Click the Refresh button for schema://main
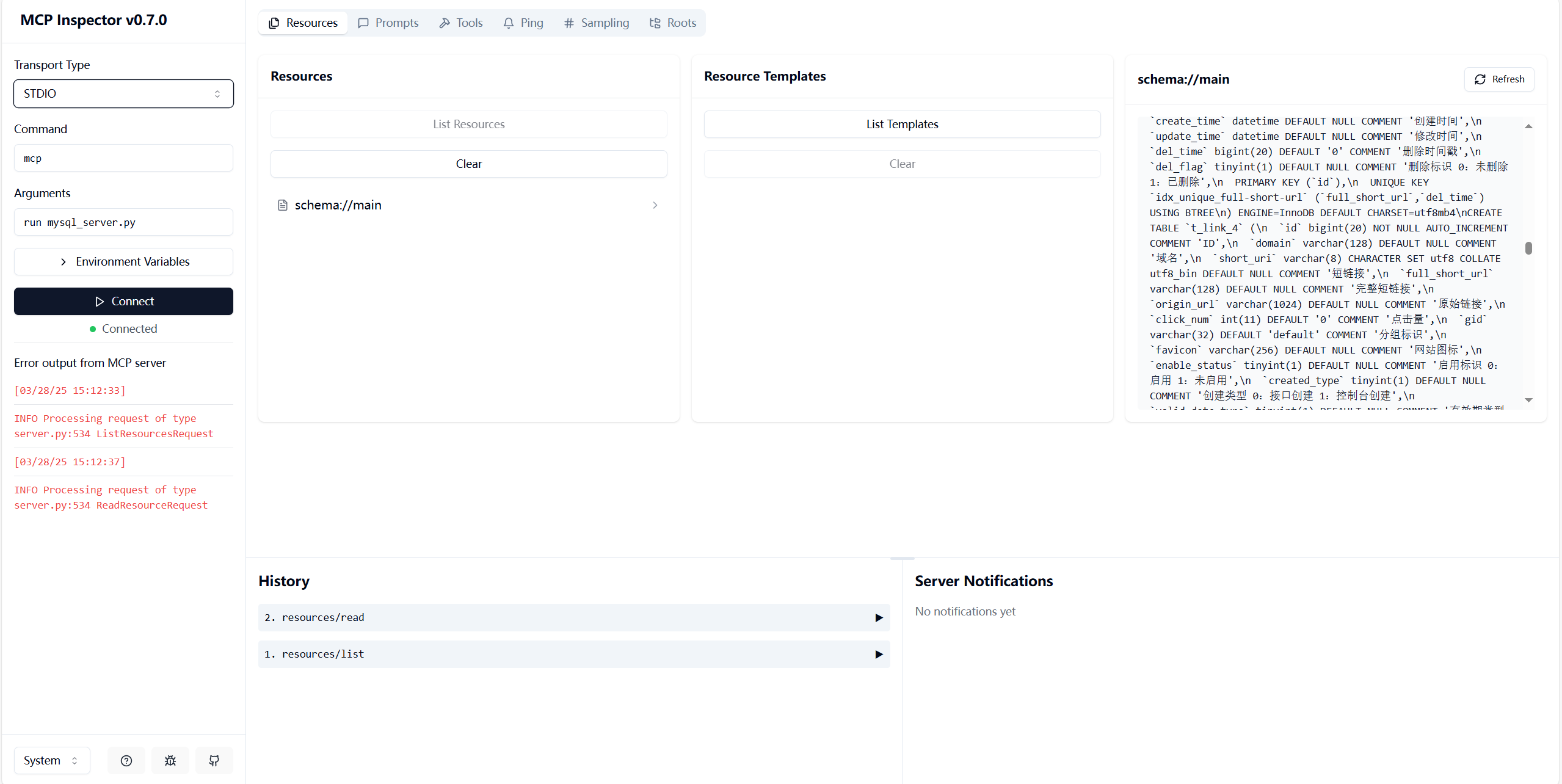 tap(1499, 79)
